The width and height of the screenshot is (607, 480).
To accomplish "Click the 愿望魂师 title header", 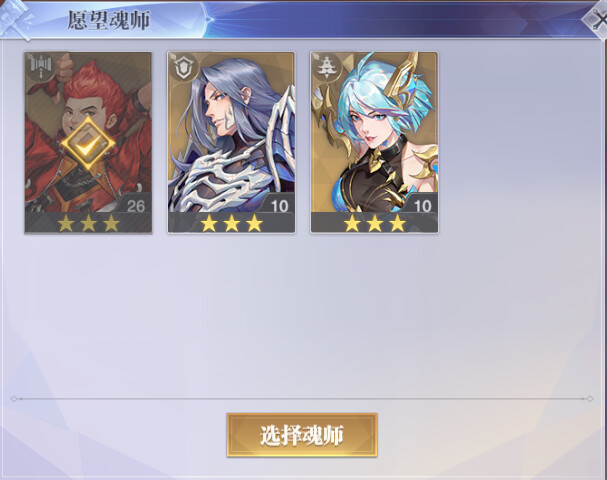I will click(x=109, y=20).
